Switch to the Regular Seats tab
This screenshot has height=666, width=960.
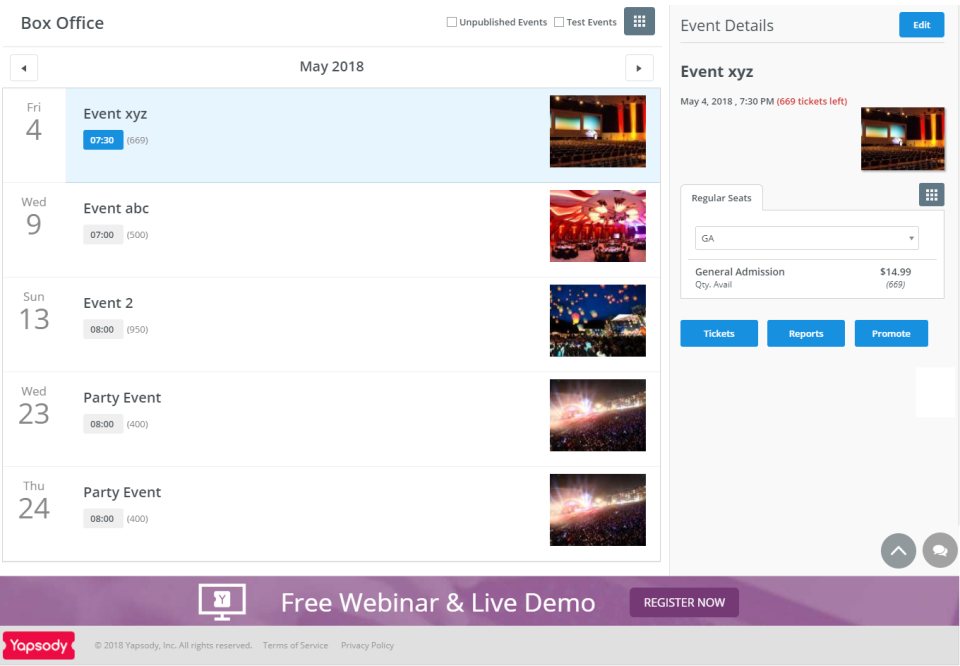721,197
